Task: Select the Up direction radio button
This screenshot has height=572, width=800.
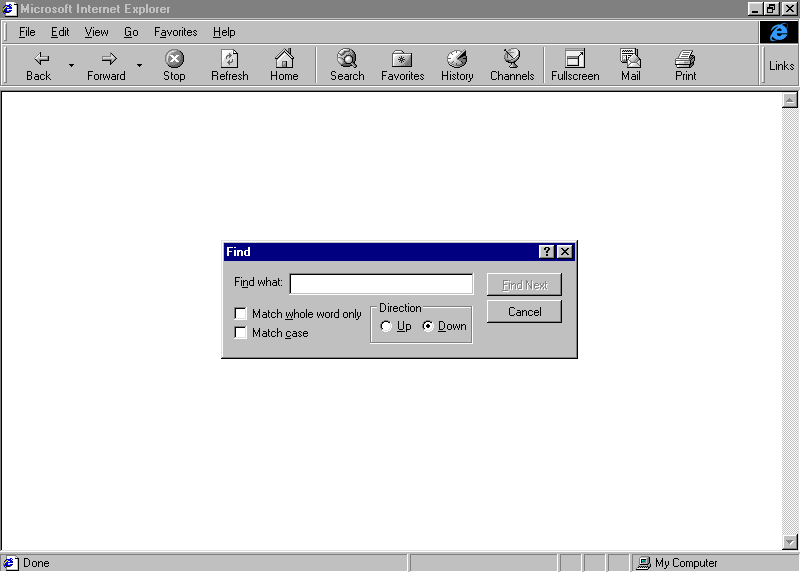Action: tap(386, 326)
